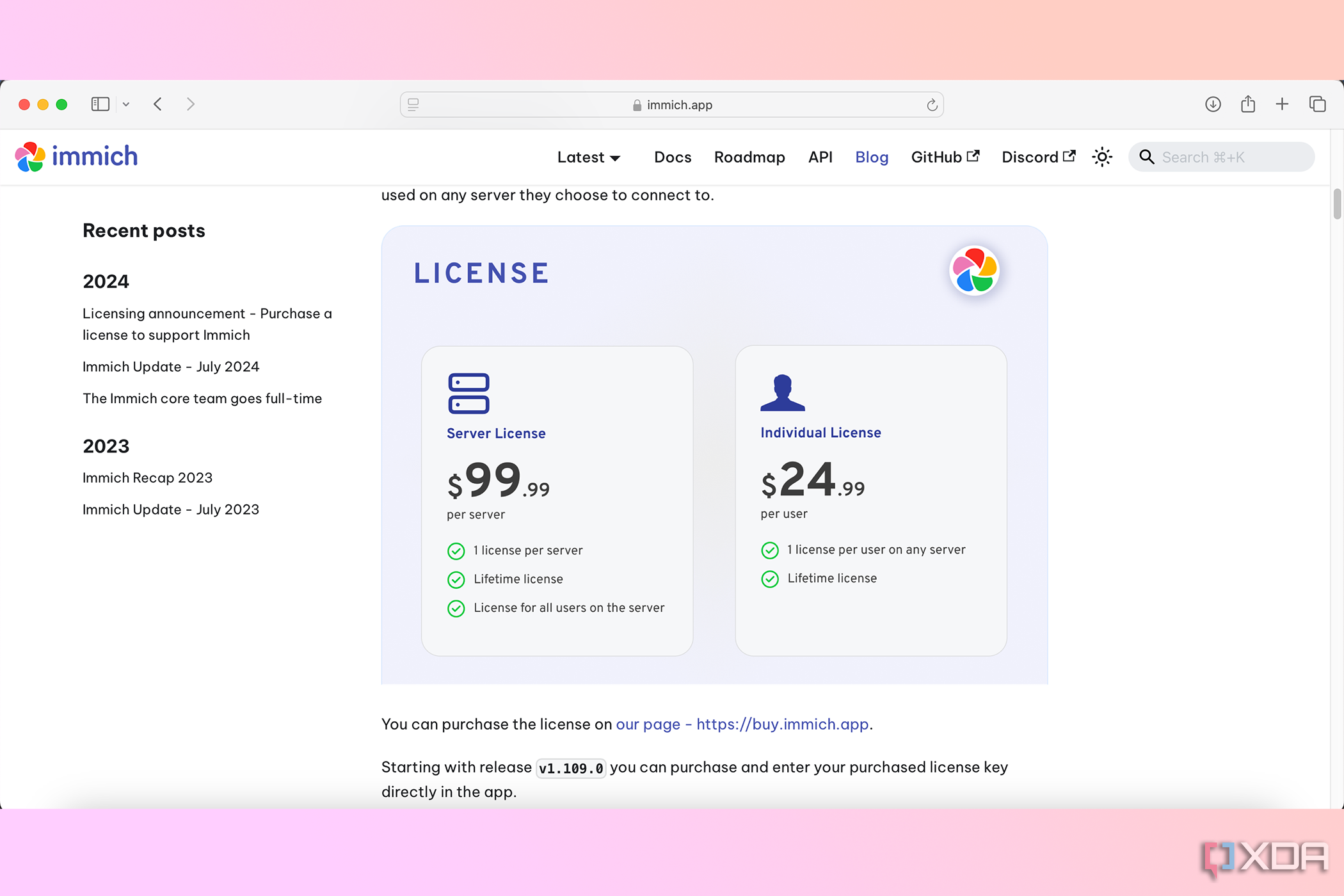This screenshot has width=1344, height=896.
Task: Reload the page with refresh icon
Action: point(932,105)
